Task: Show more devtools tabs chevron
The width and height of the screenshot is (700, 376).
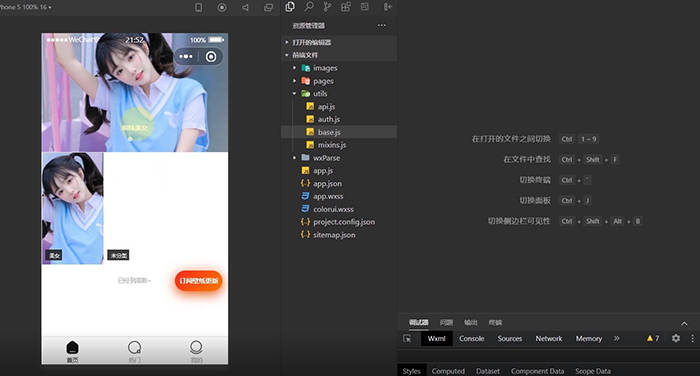Action: click(x=617, y=338)
